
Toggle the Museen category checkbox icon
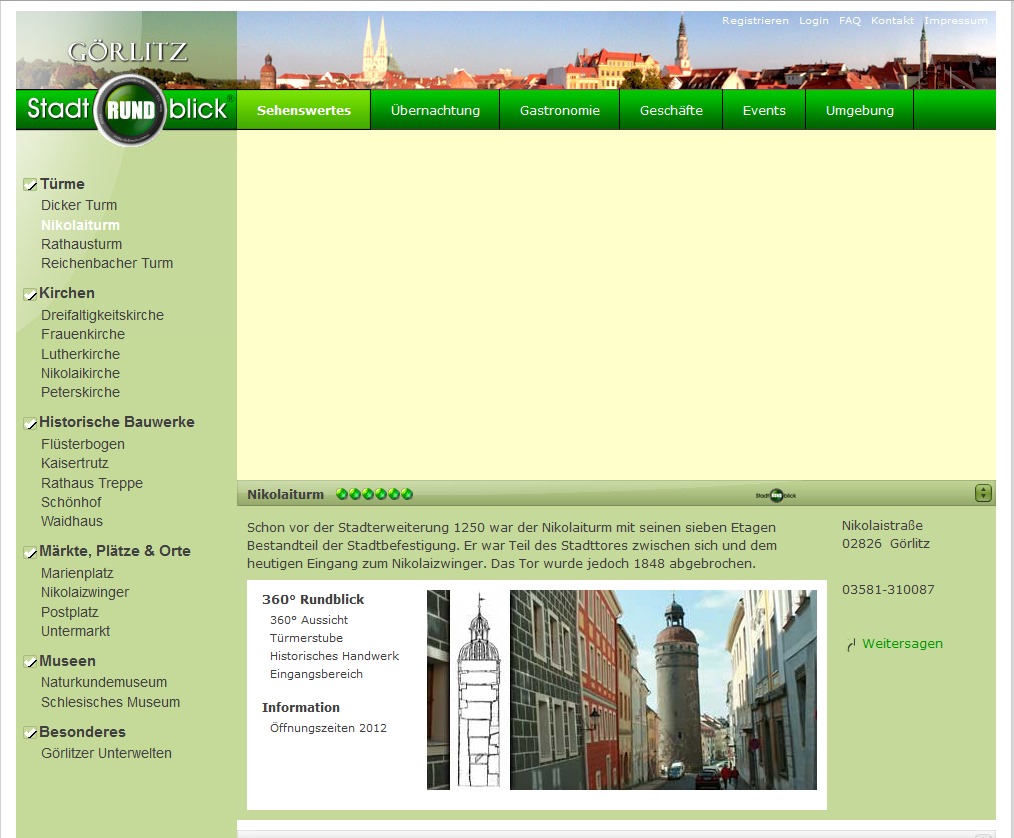click(x=30, y=662)
